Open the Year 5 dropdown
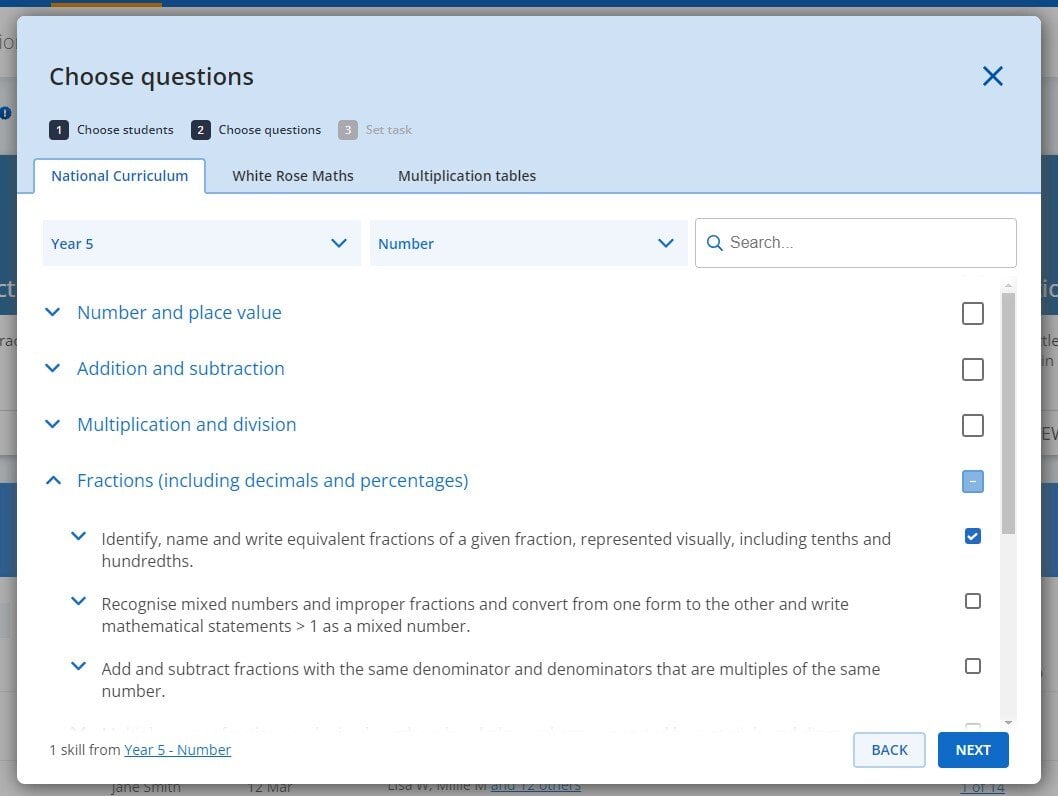The image size is (1058, 796). coord(201,243)
